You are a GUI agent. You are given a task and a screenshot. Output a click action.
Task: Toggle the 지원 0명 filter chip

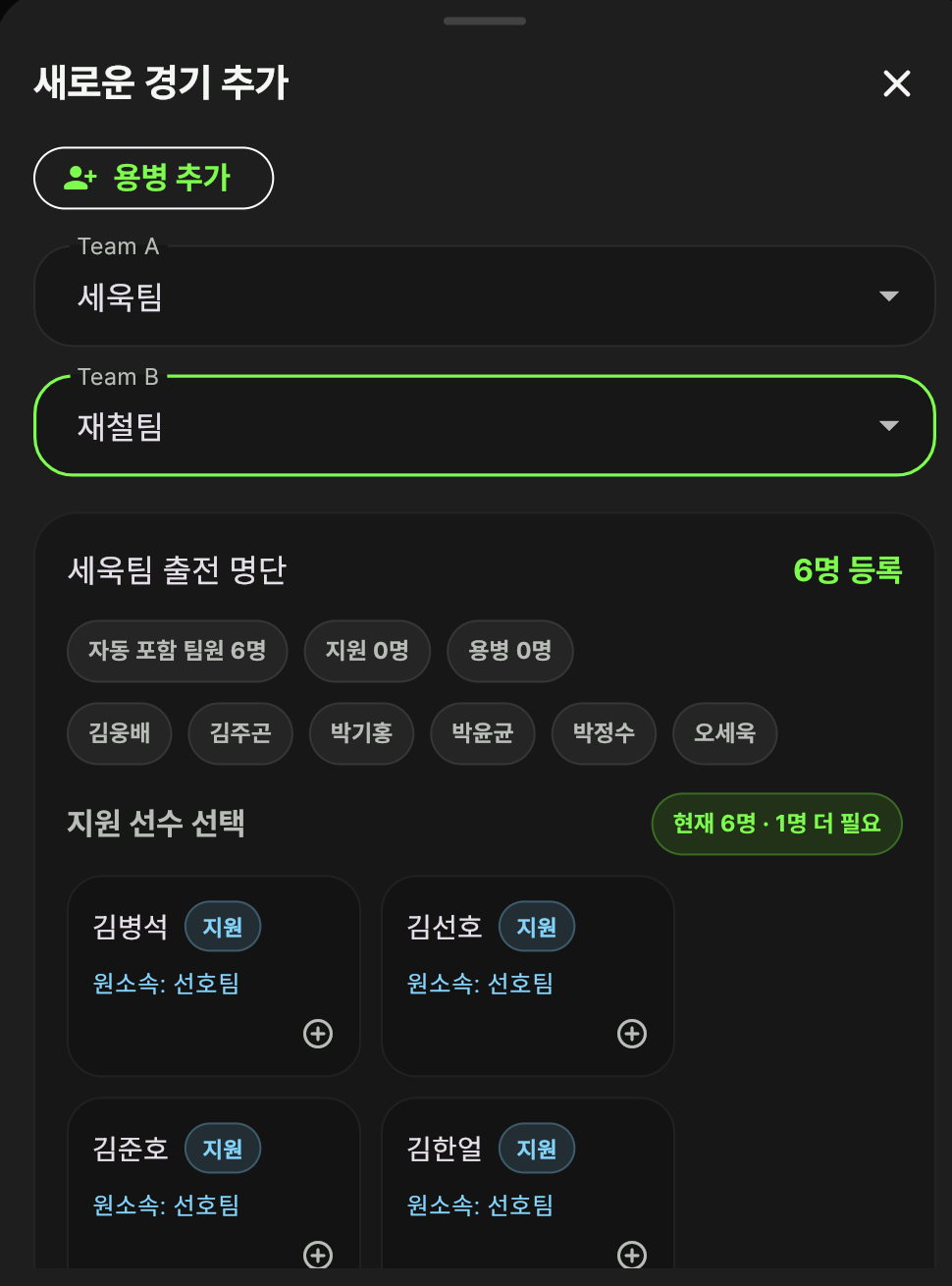point(366,651)
